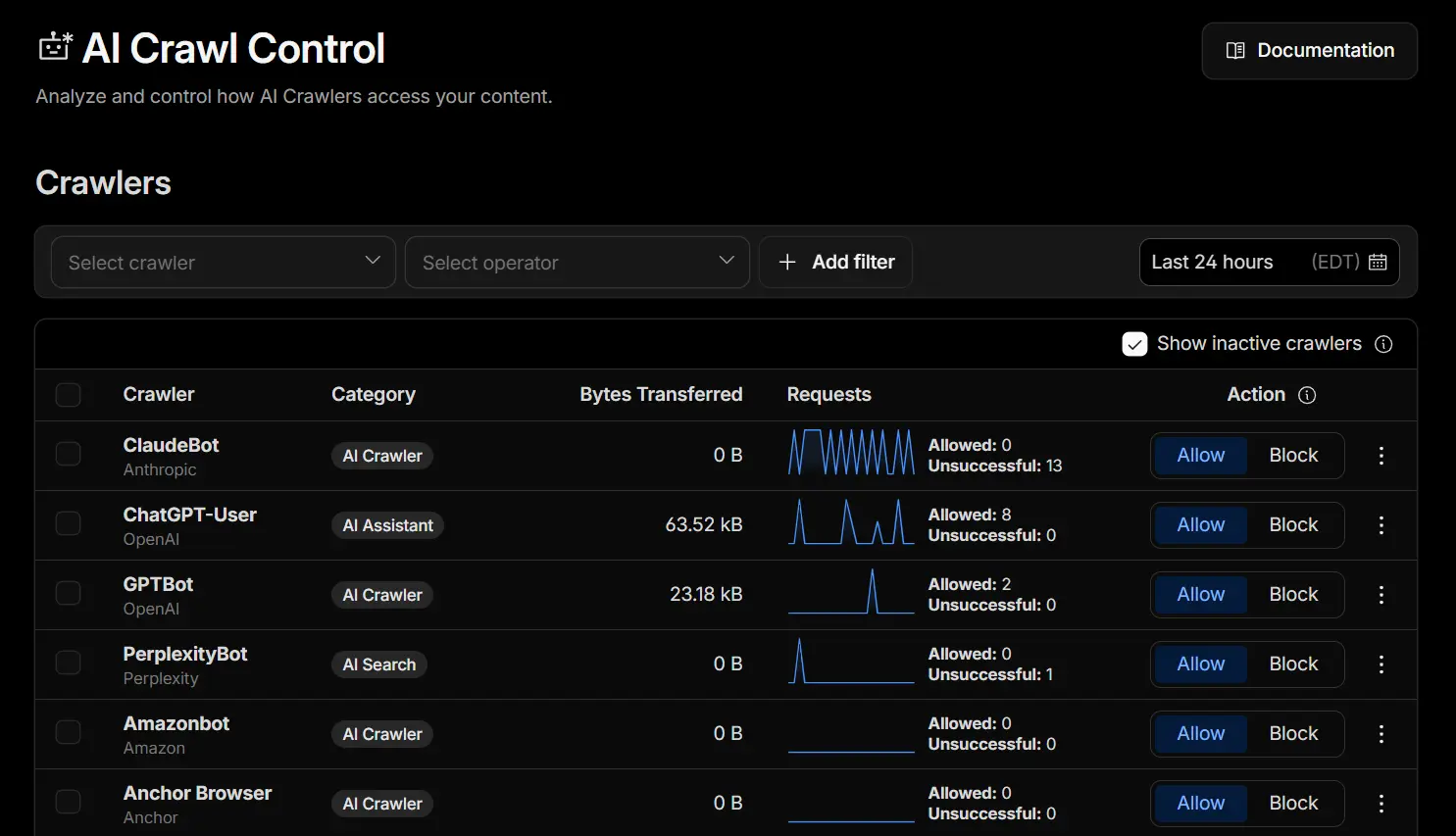1456x836 pixels.
Task: Click the AI Assistant category badge
Action: [387, 525]
